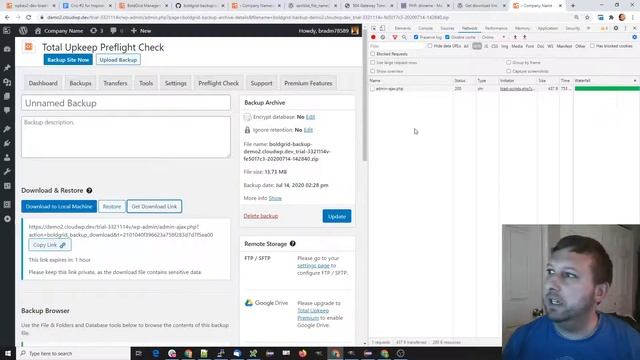Open the Waterfall column sort dropdown

635,81
